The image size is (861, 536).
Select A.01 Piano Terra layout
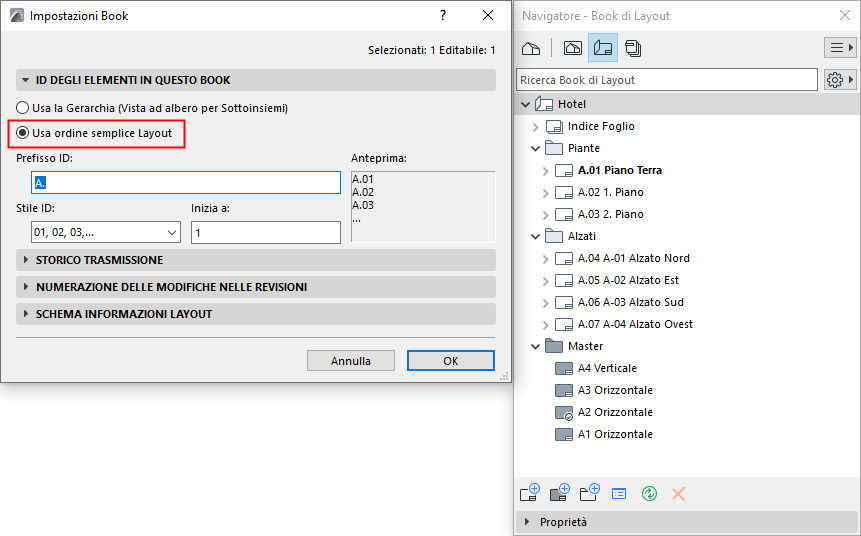[x=619, y=170]
